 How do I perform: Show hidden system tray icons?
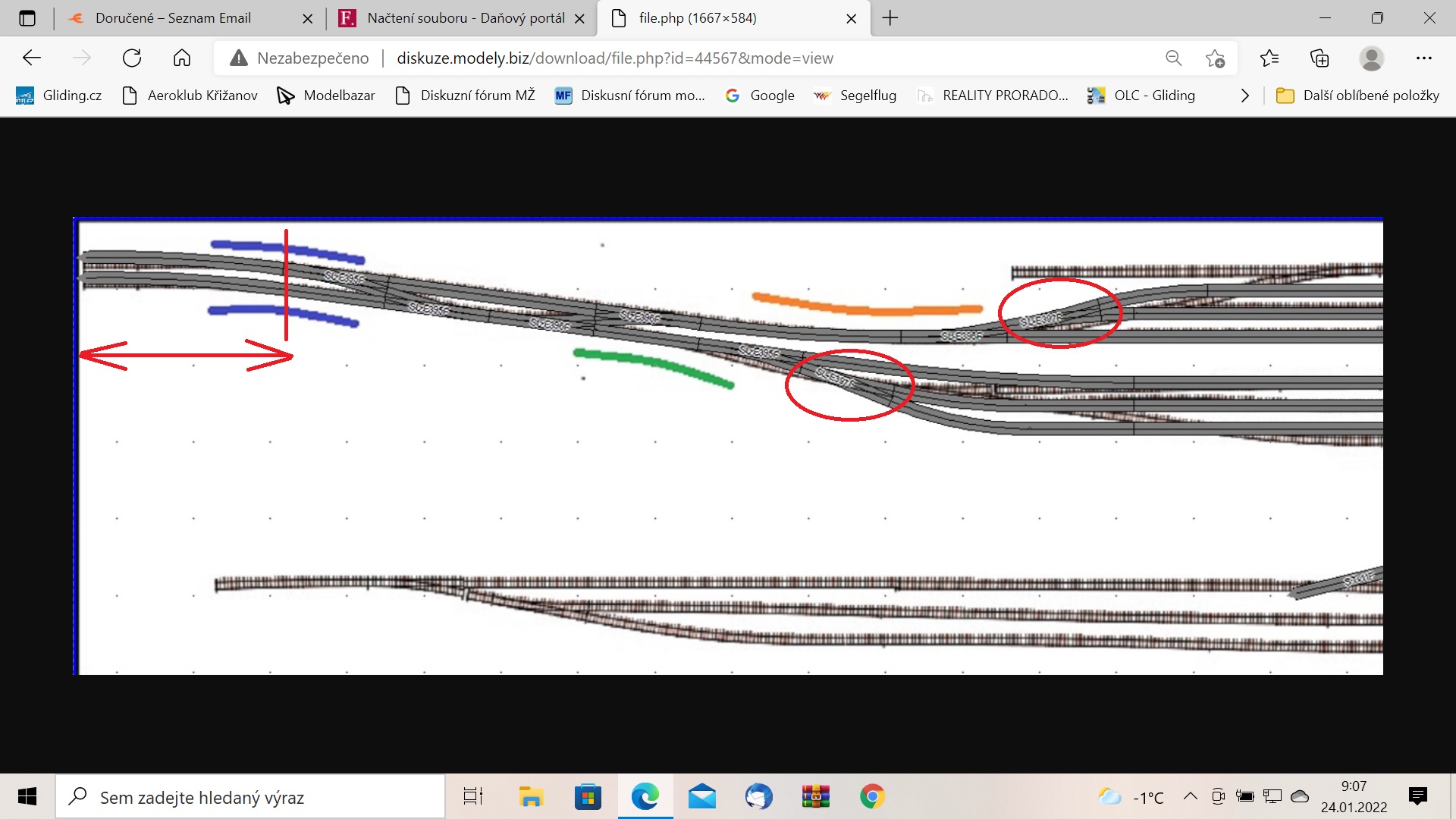1190,796
